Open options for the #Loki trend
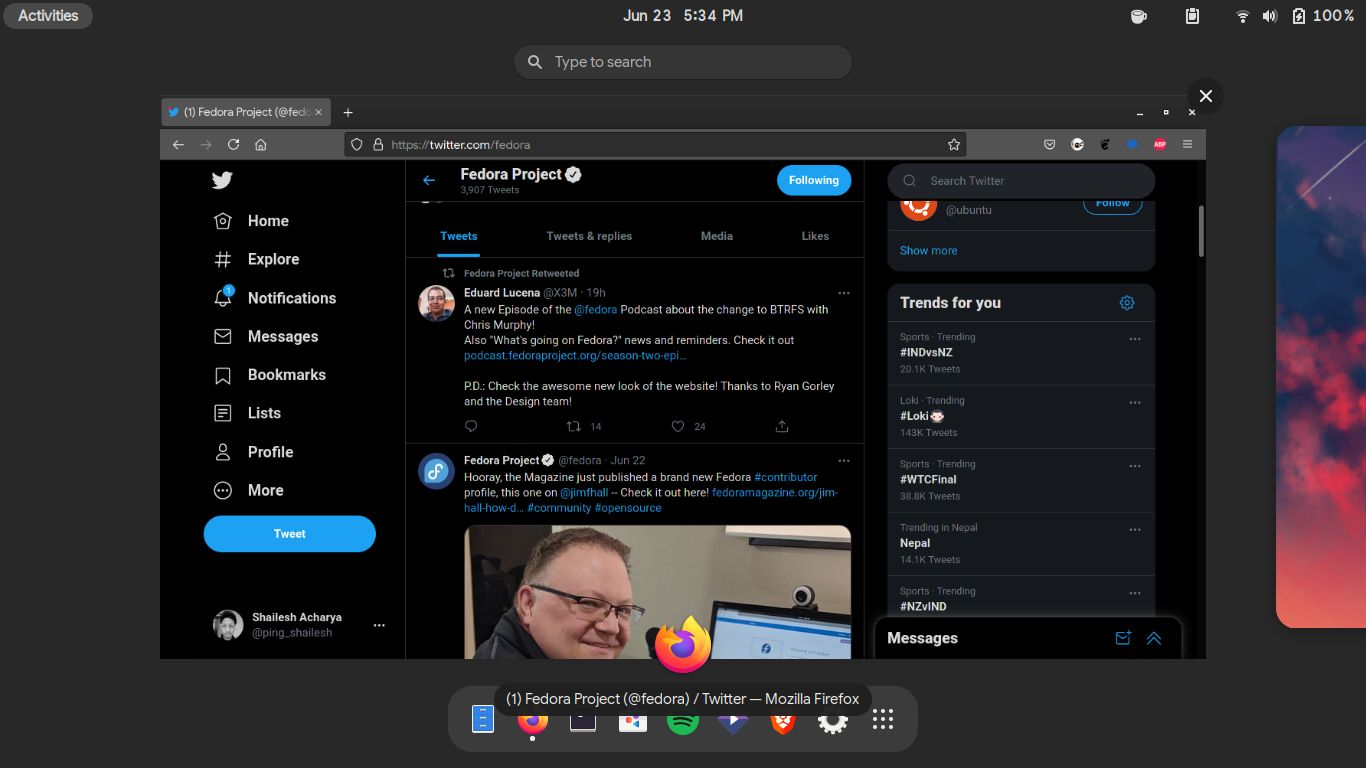The image size is (1366, 768). tap(1134, 402)
